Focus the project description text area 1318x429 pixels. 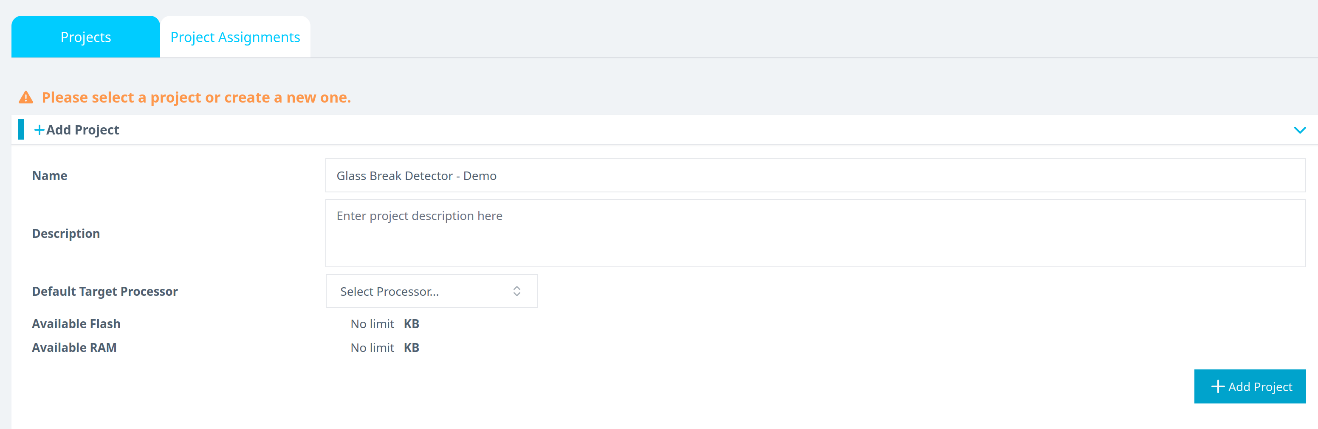coord(814,232)
